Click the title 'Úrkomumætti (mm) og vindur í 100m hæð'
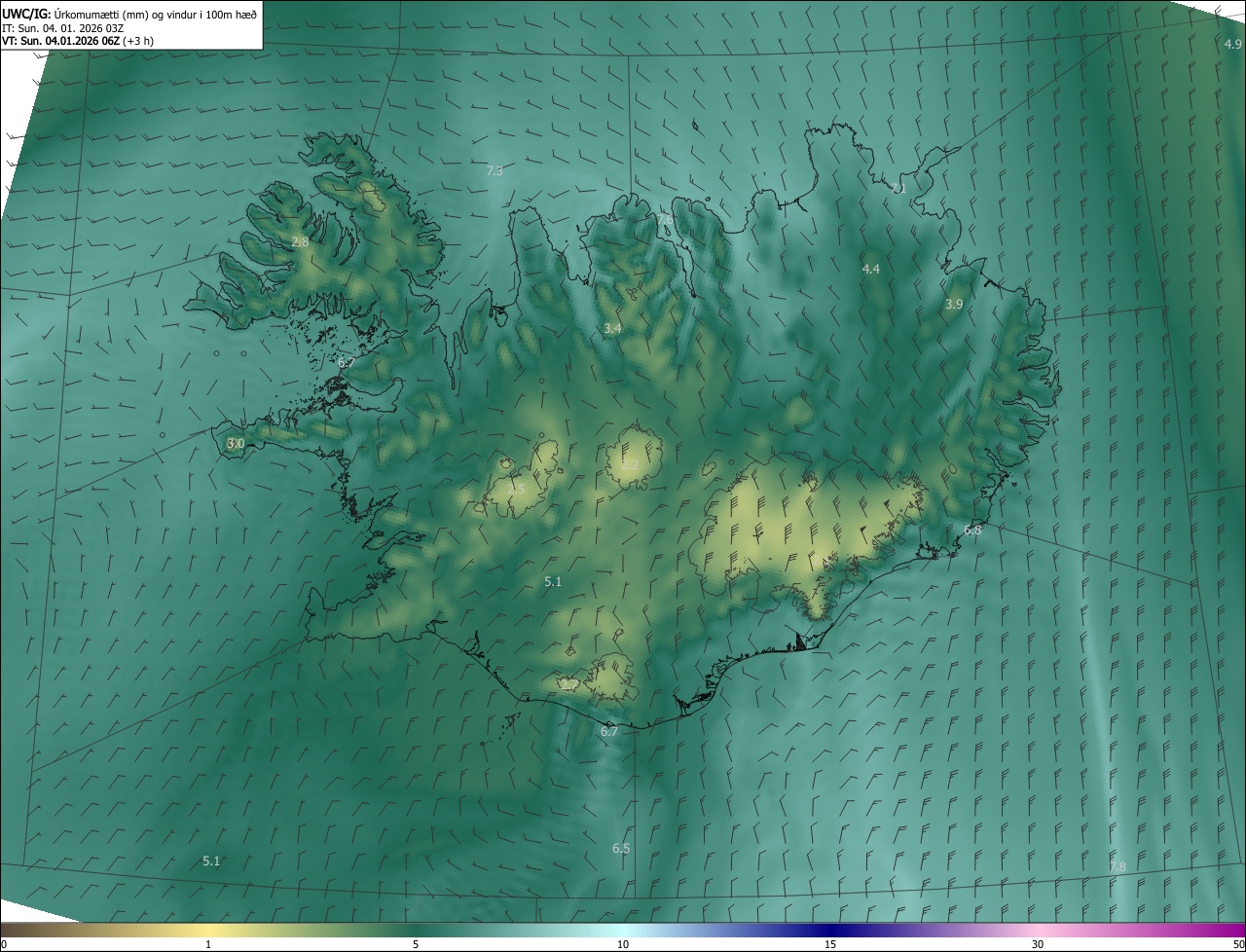 (156, 14)
